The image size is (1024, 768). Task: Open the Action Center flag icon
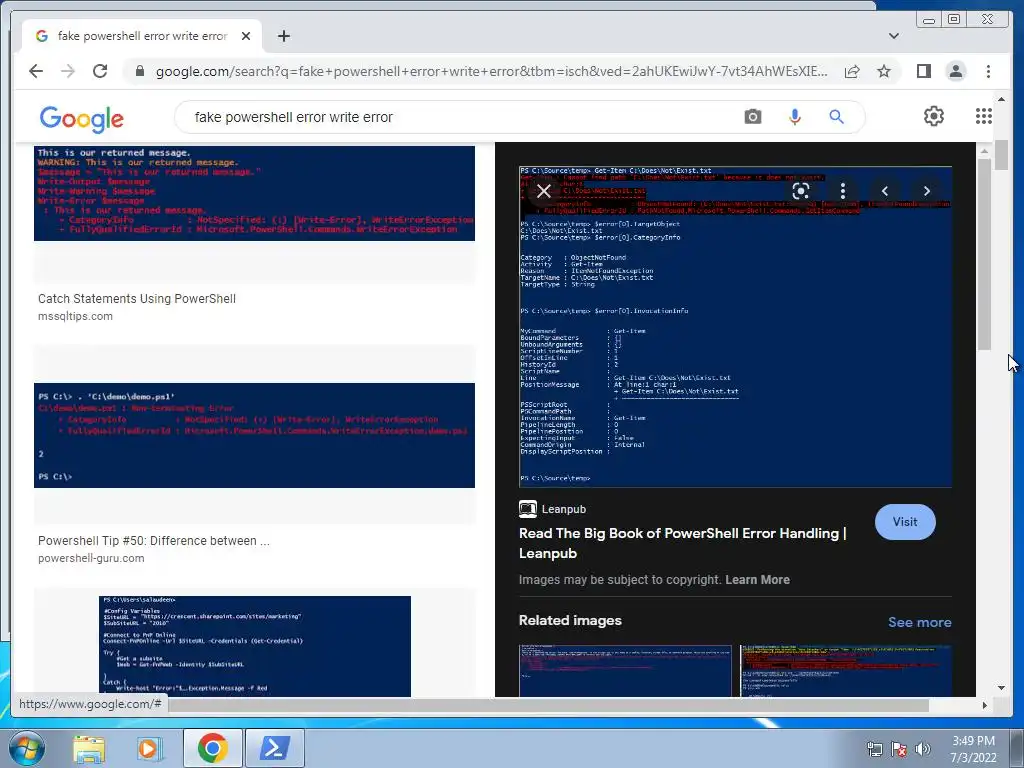(x=899, y=749)
